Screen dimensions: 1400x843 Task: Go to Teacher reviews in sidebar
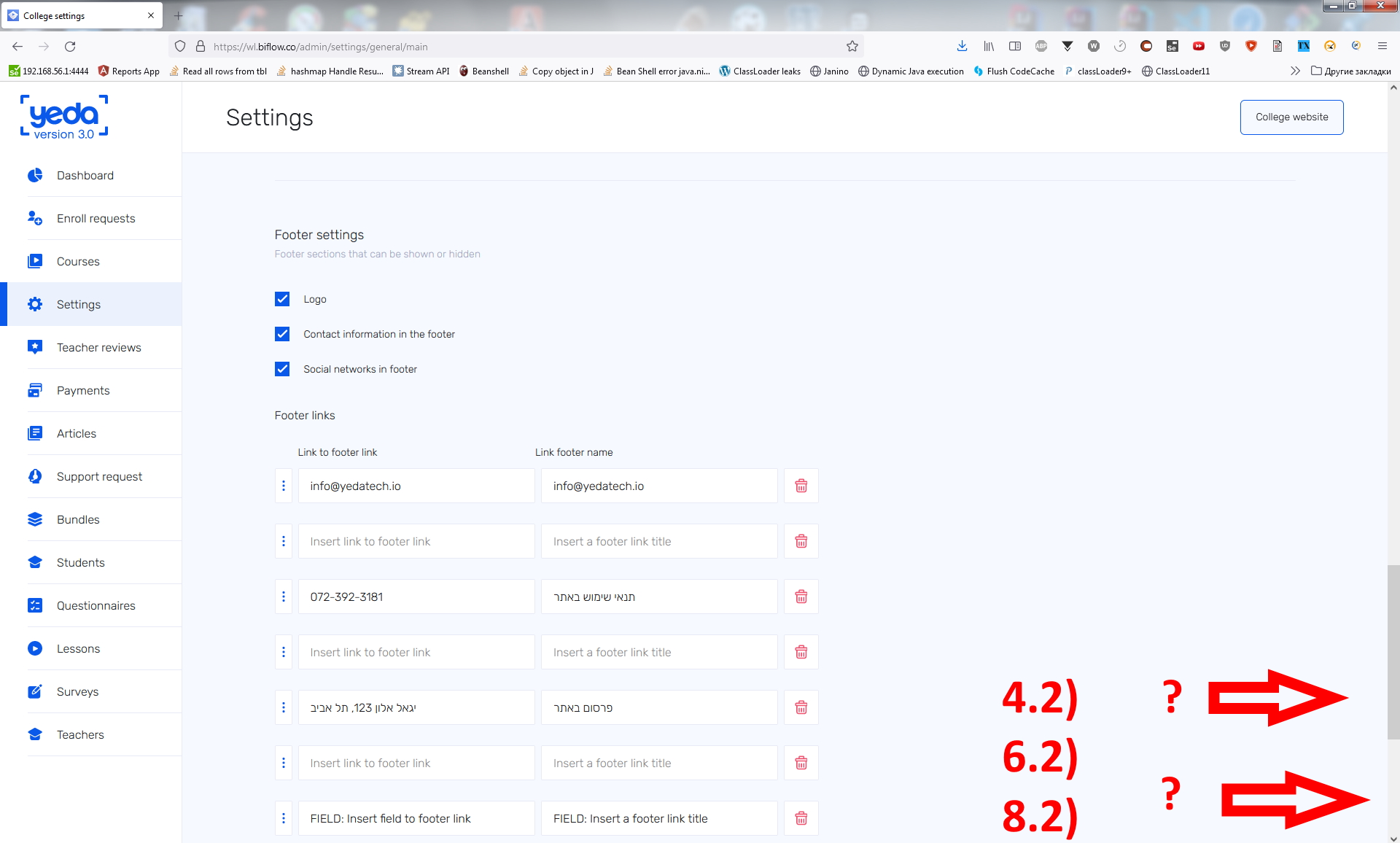pyautogui.click(x=98, y=347)
